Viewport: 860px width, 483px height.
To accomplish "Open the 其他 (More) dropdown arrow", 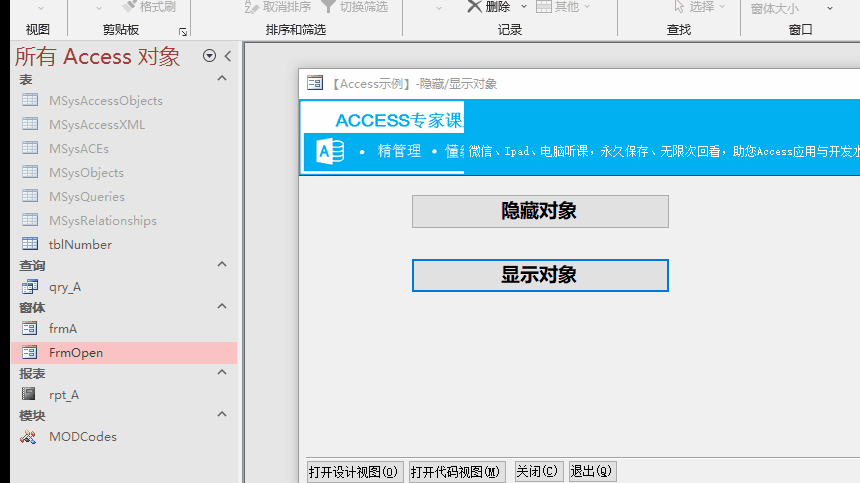I will pyautogui.click(x=587, y=7).
